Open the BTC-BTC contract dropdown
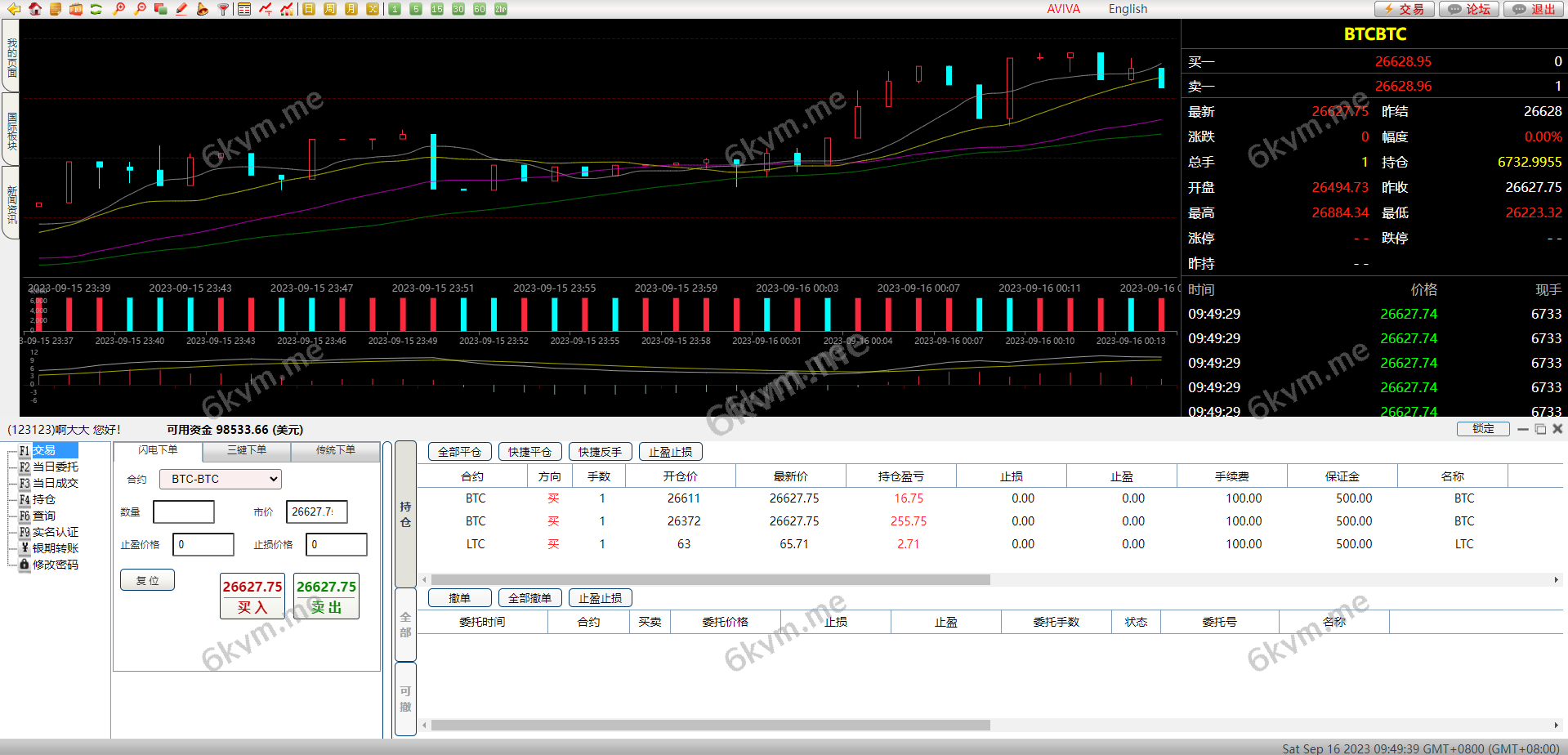The image size is (1568, 755). [x=219, y=479]
